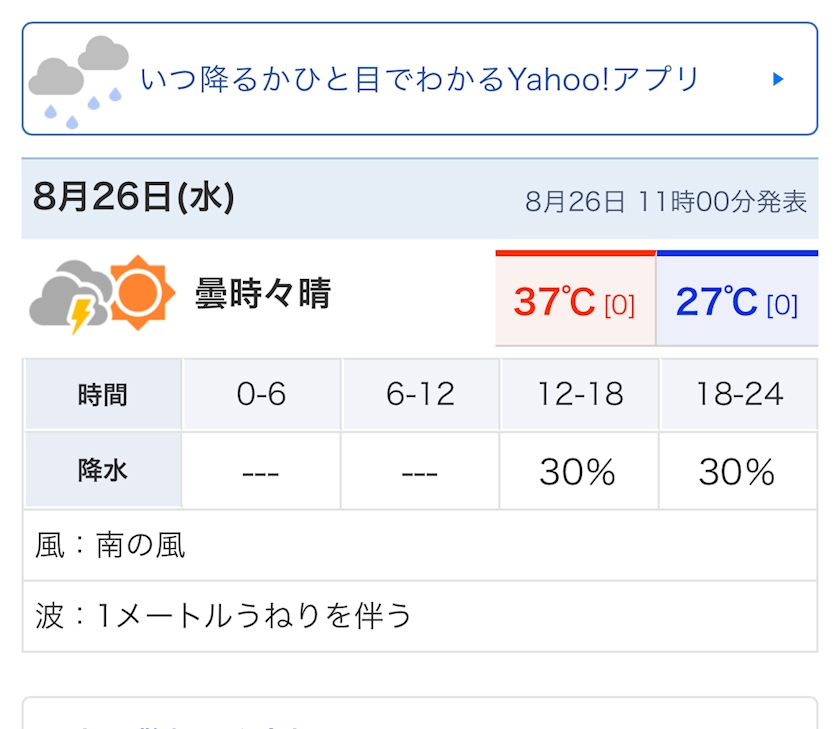The height and width of the screenshot is (729, 840).
Task: Click the thundercloud weather icon
Action: pos(70,296)
